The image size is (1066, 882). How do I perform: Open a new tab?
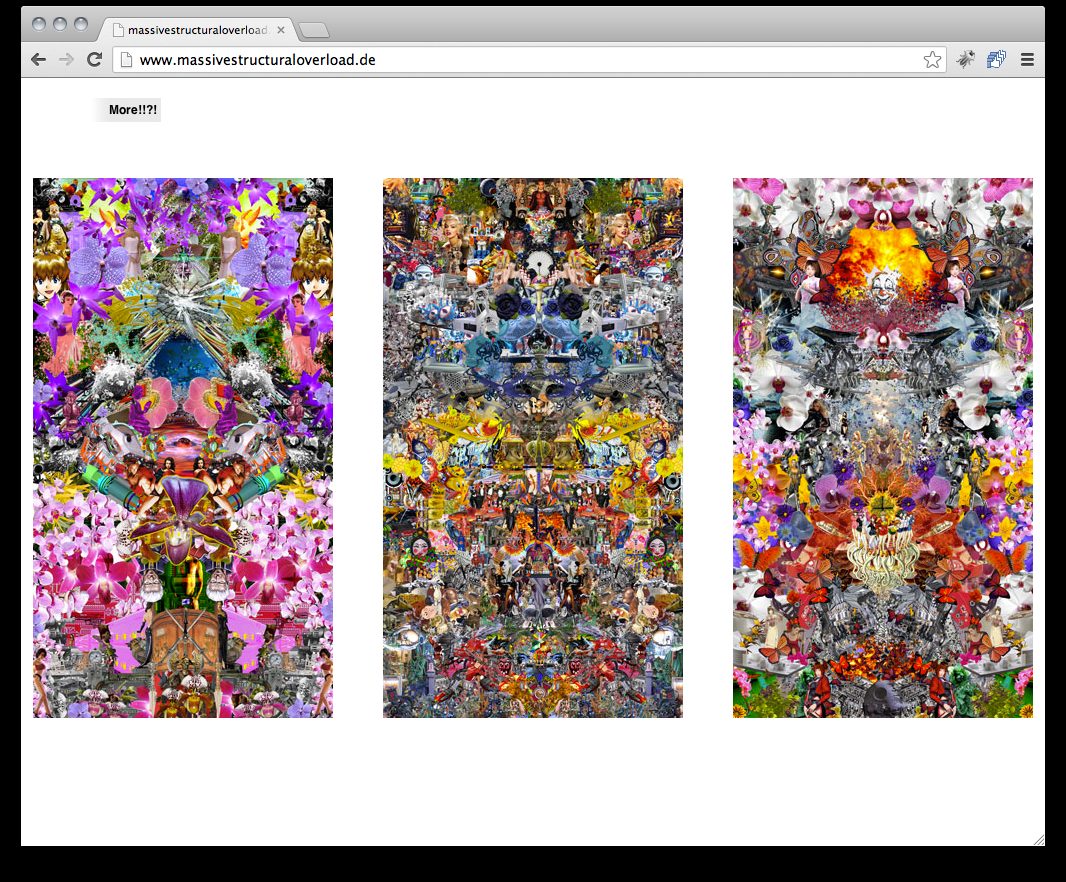[314, 31]
